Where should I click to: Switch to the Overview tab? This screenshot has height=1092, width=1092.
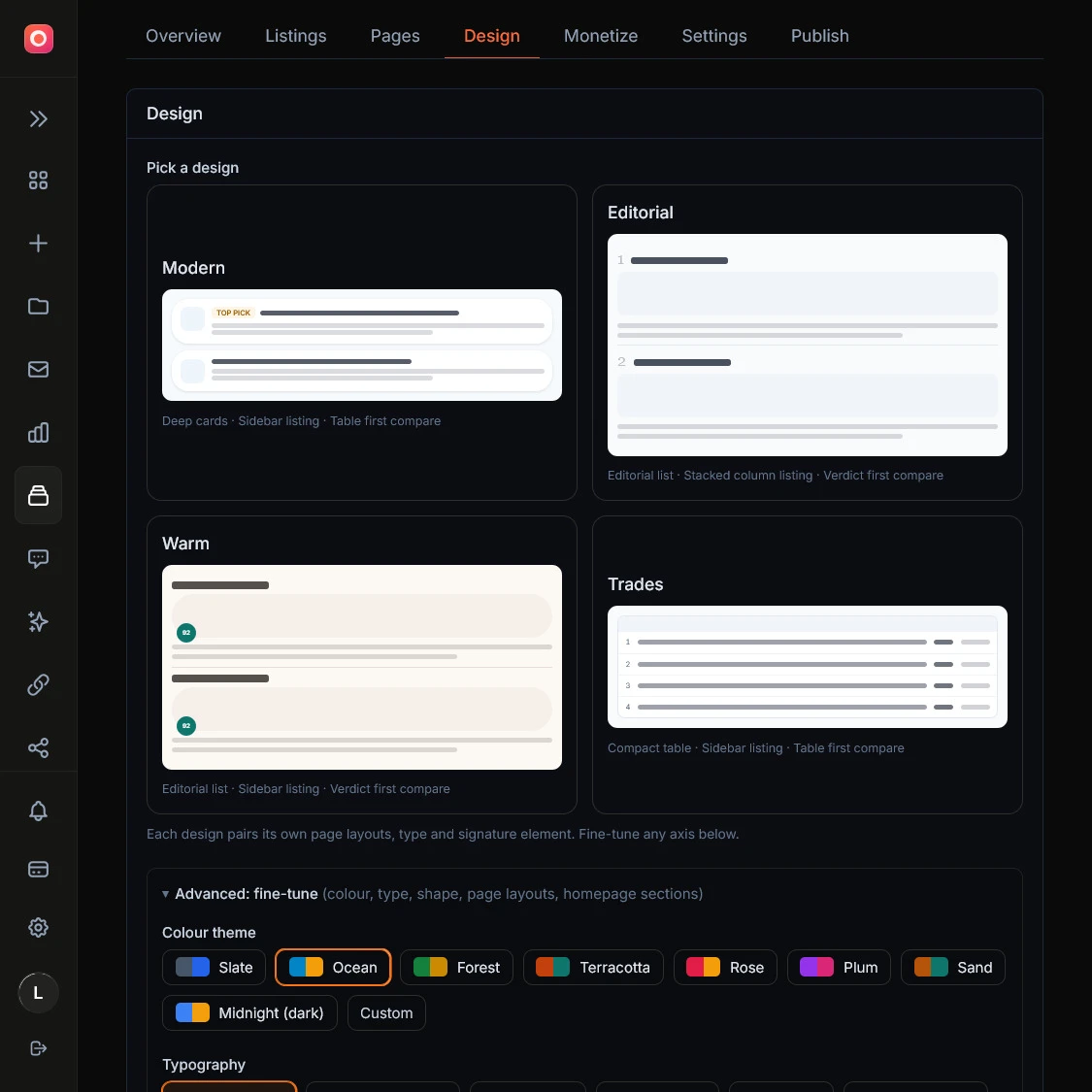pyautogui.click(x=183, y=36)
